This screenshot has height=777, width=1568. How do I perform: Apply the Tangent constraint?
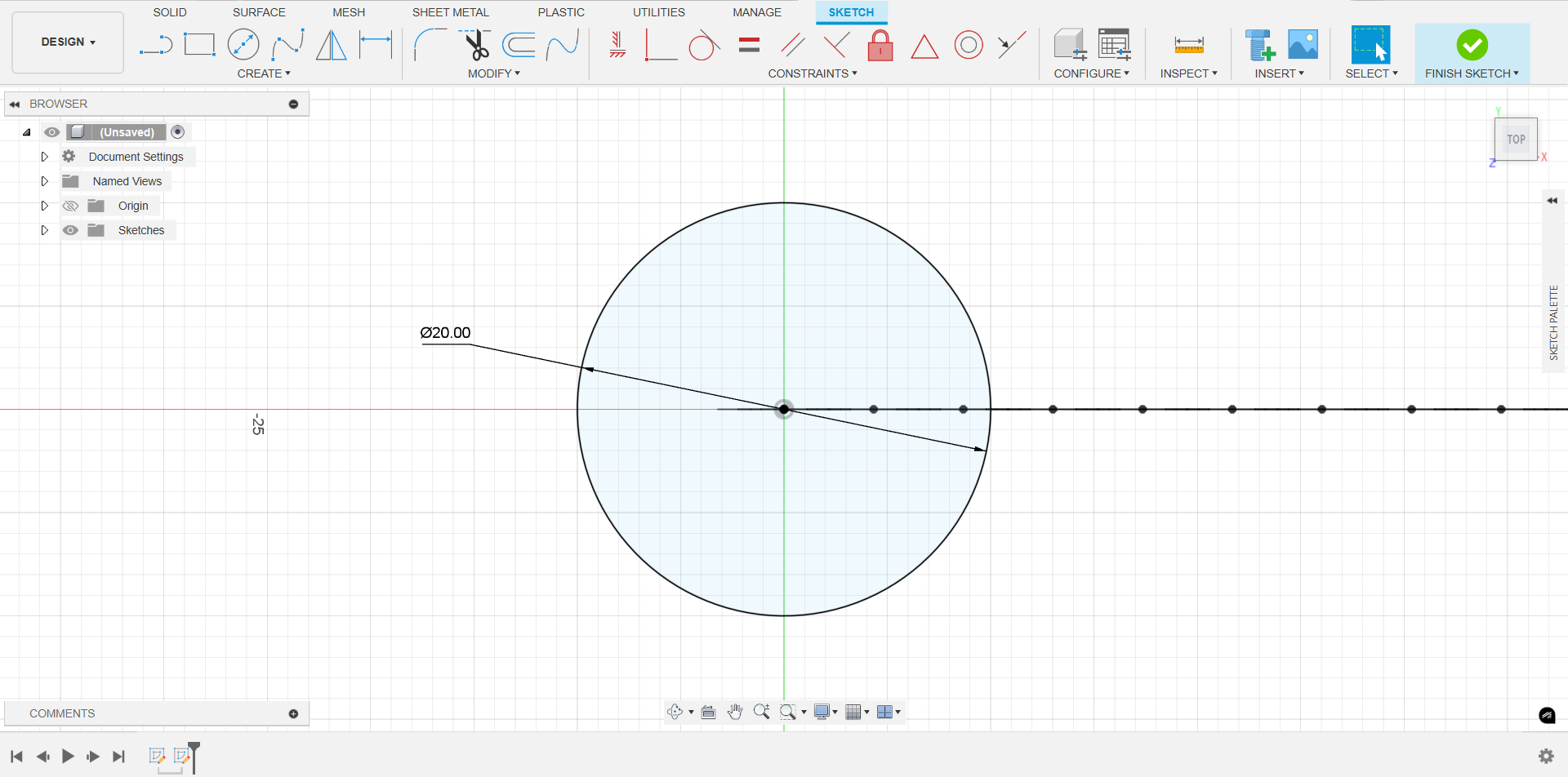click(704, 46)
